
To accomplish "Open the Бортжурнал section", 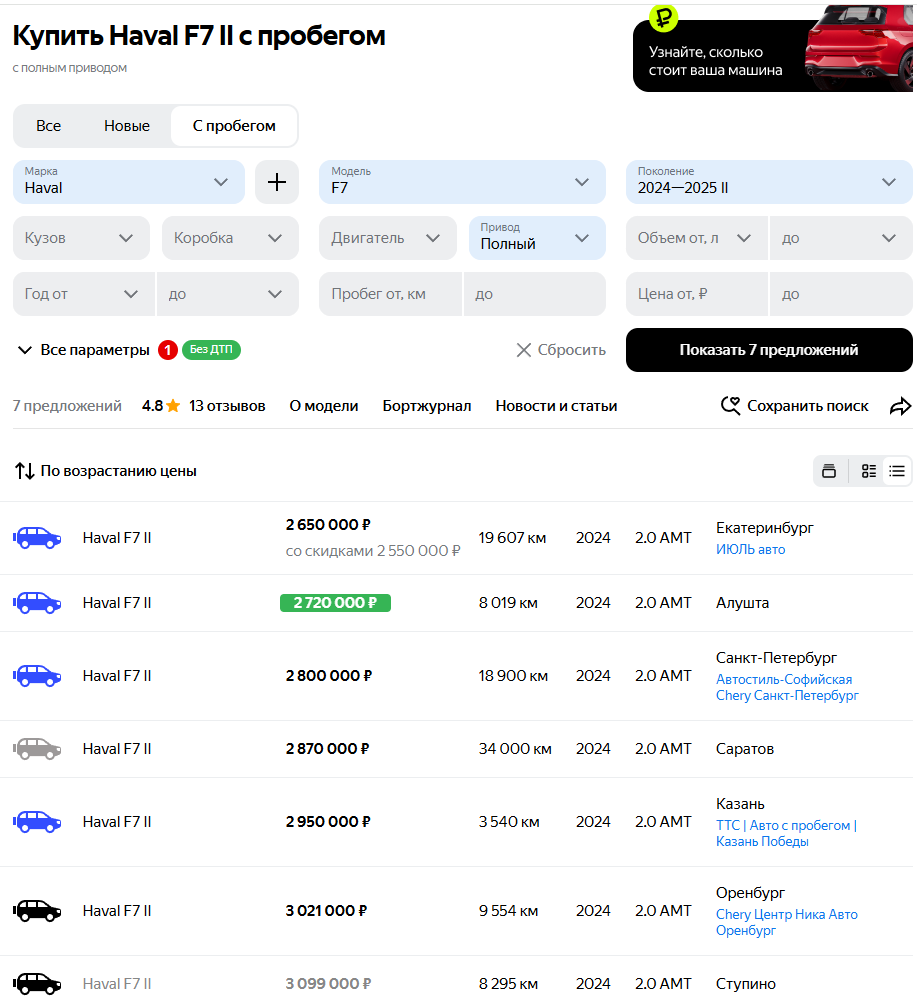I will 427,406.
